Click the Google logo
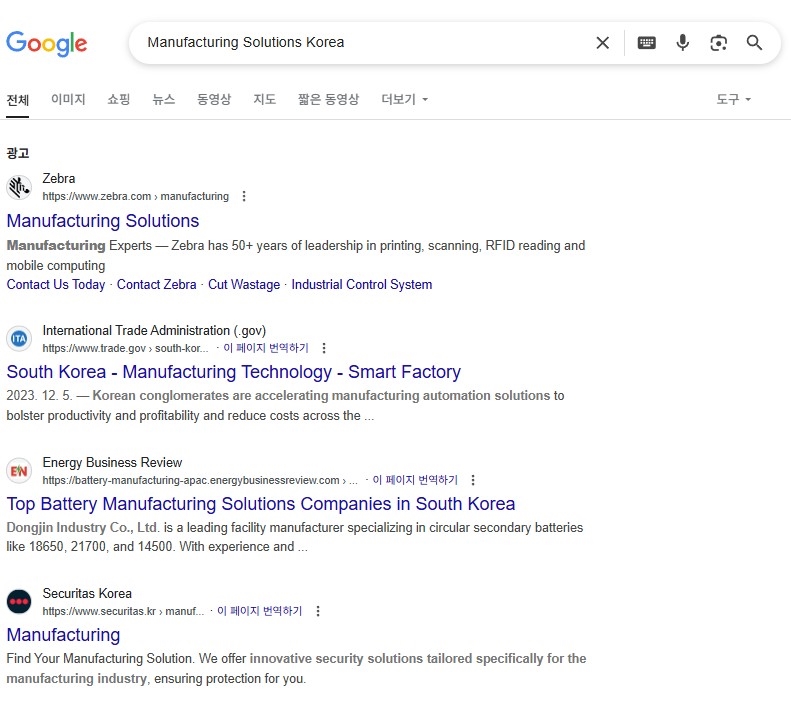 click(47, 43)
